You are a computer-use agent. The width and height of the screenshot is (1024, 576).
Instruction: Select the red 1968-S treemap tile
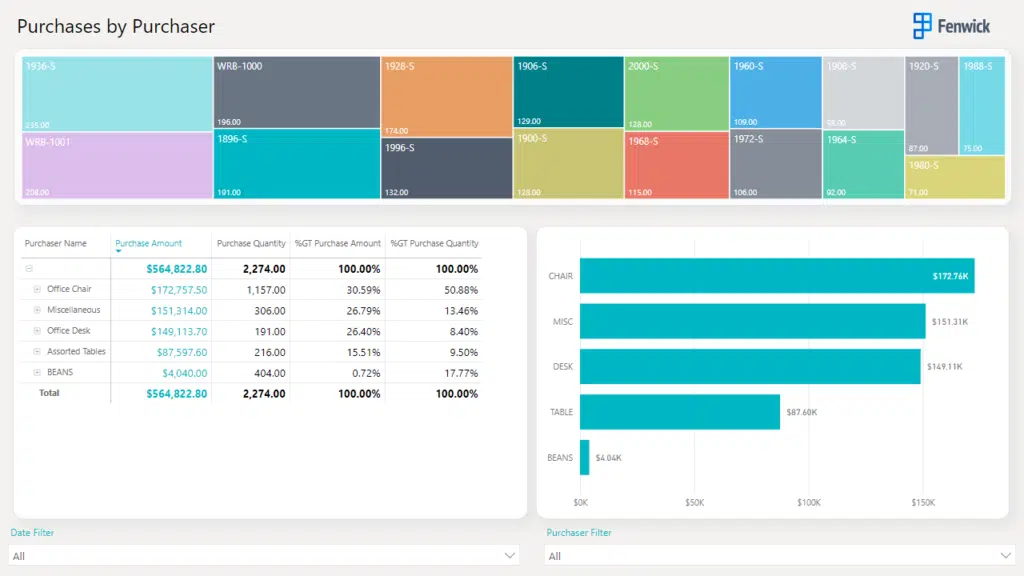tap(676, 165)
